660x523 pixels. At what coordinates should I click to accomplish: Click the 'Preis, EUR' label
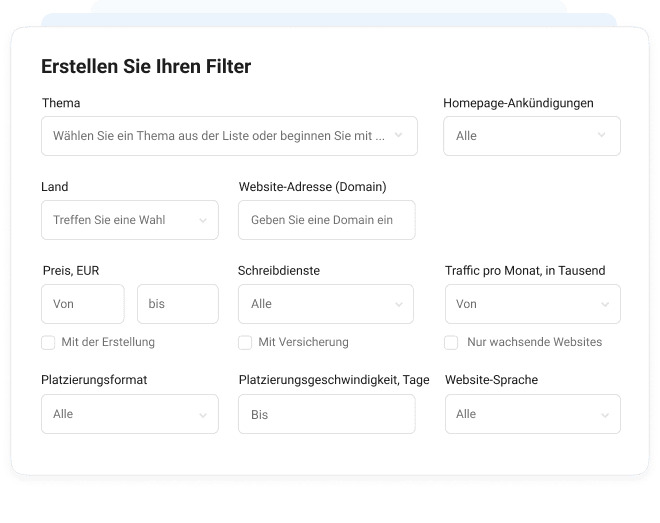(x=71, y=271)
